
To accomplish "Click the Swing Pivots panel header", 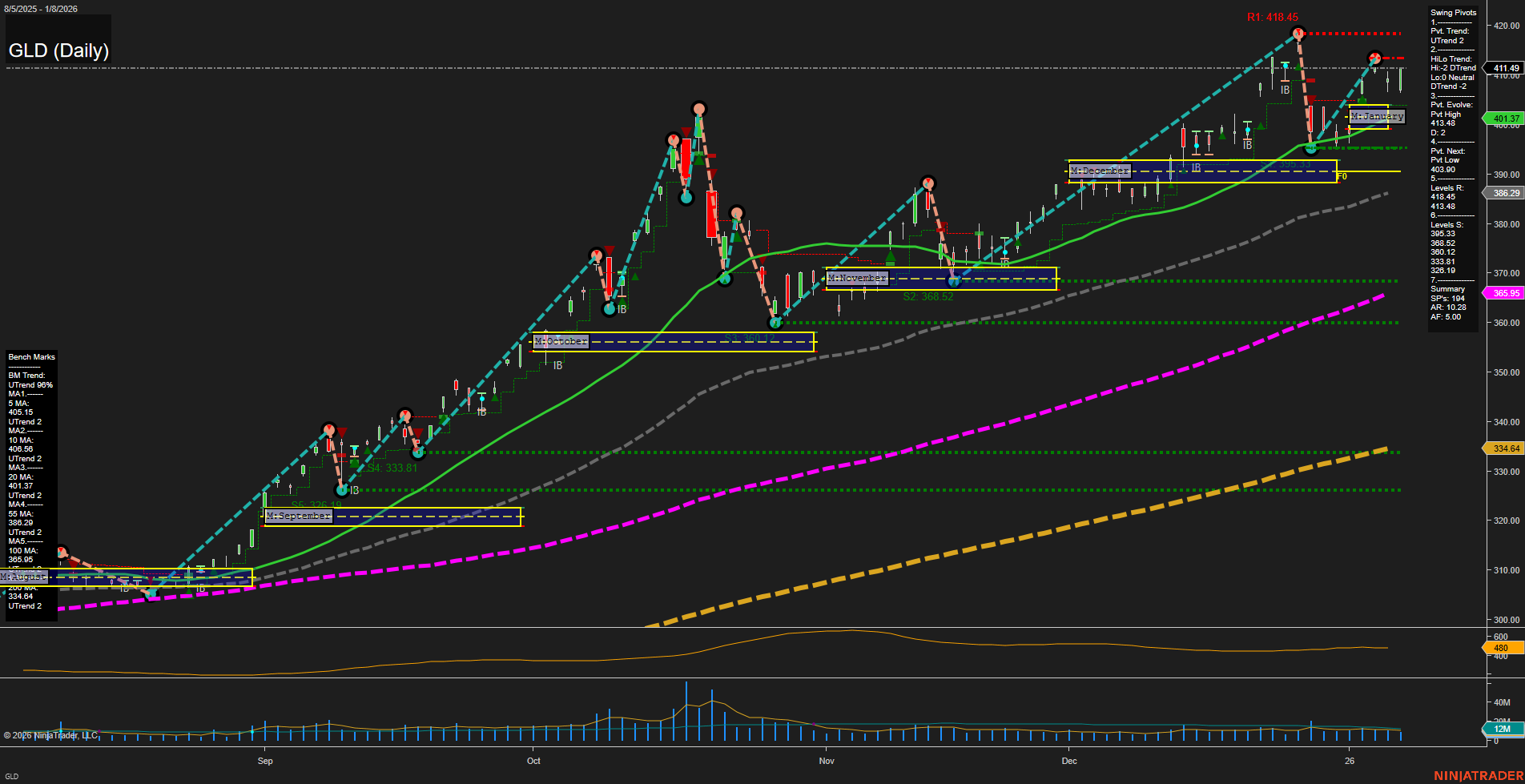I will [x=1453, y=12].
